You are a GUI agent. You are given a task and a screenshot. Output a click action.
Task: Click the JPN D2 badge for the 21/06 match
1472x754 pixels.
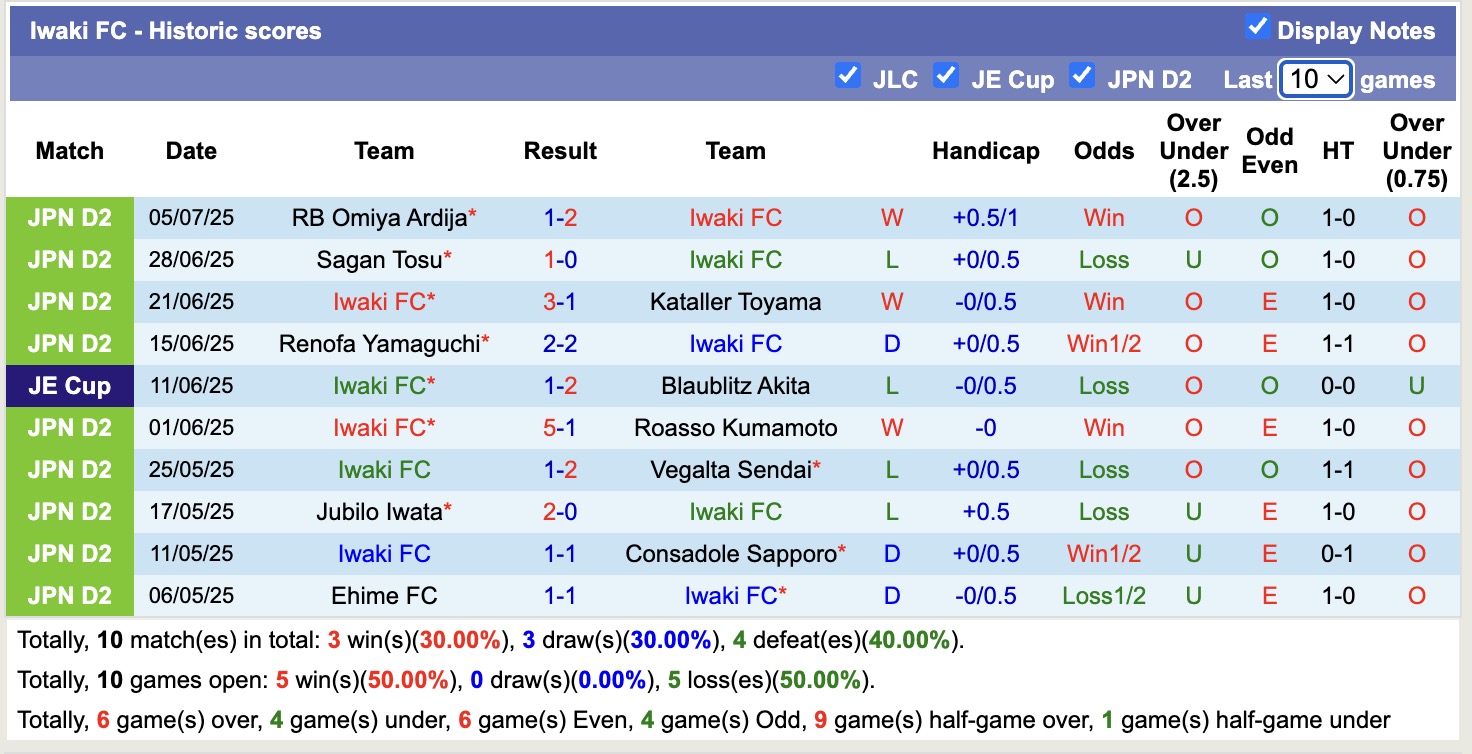point(69,301)
